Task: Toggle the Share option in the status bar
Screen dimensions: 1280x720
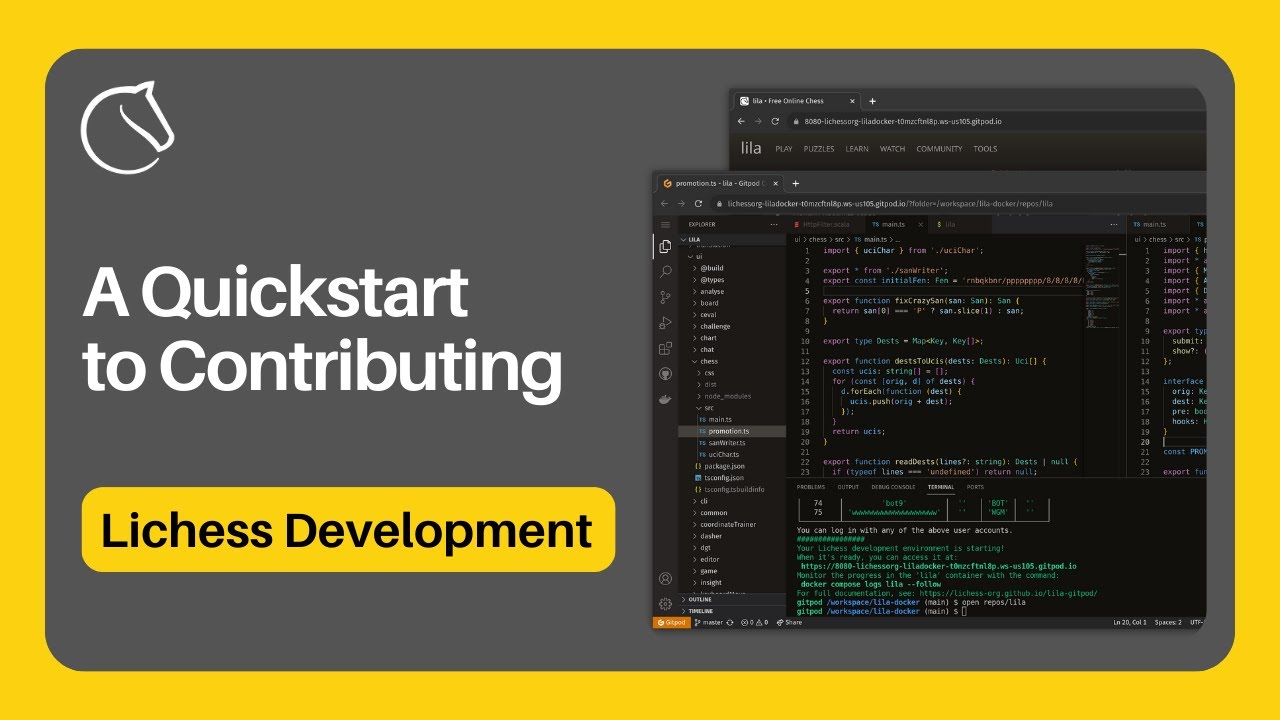Action: click(789, 622)
